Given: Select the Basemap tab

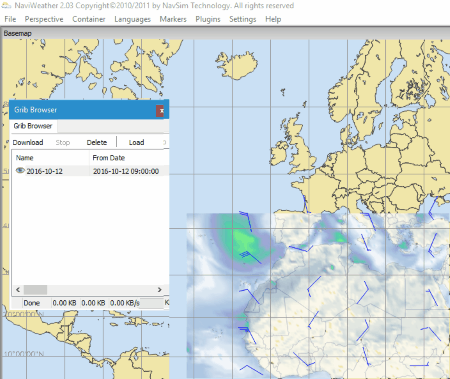Looking at the screenshot, I should coord(17,33).
